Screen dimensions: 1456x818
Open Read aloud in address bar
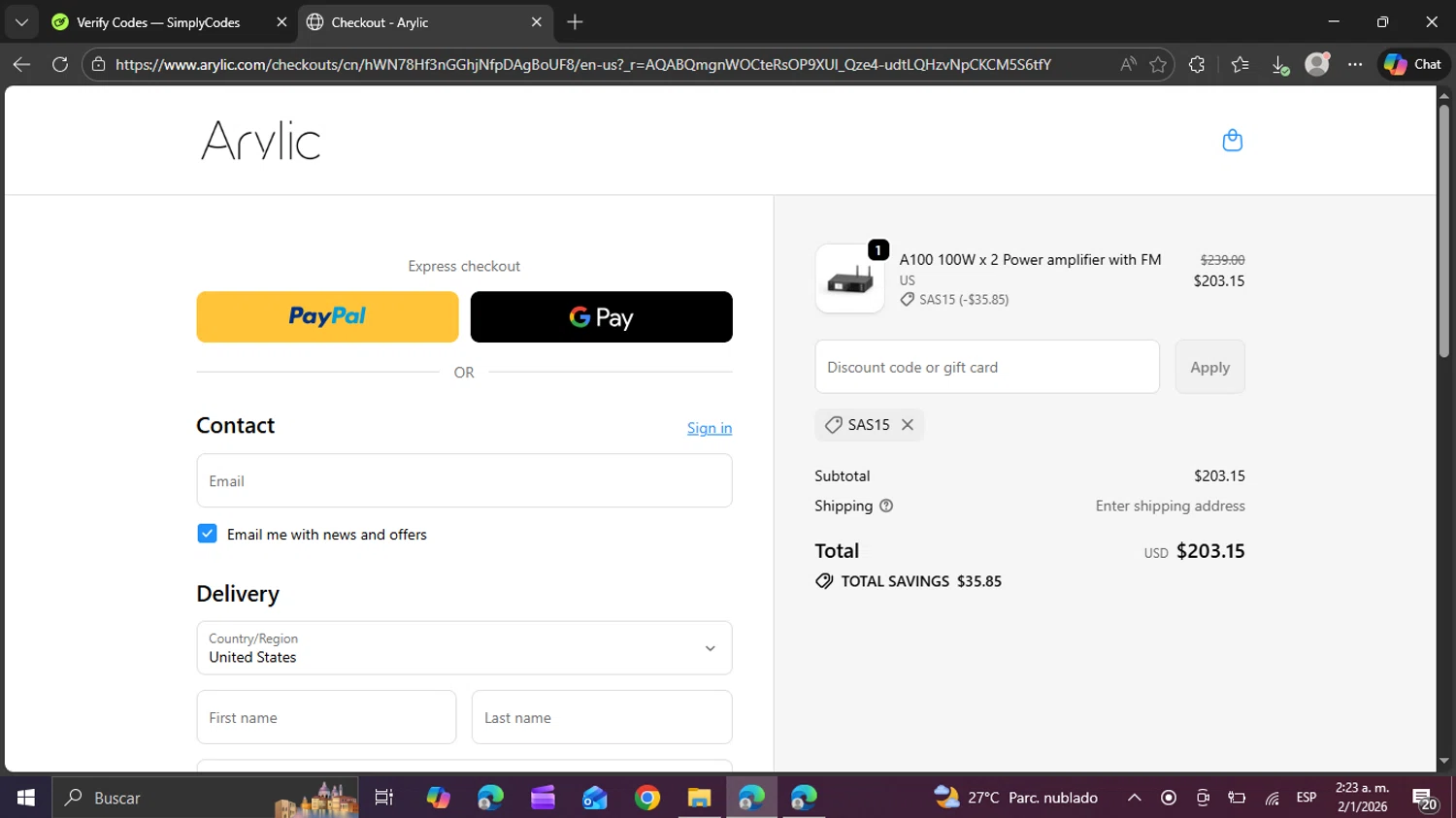[x=1128, y=64]
